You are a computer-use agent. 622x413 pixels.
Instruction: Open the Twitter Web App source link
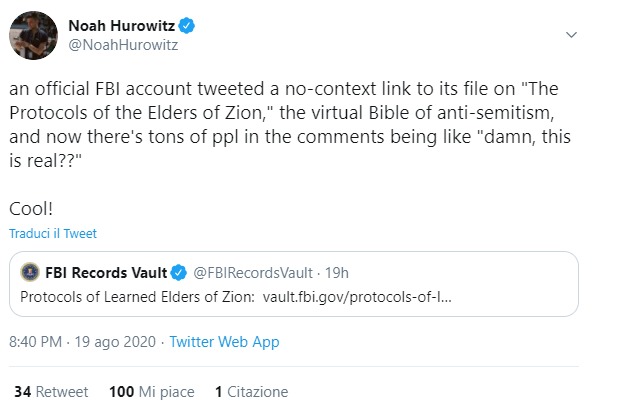(225, 342)
